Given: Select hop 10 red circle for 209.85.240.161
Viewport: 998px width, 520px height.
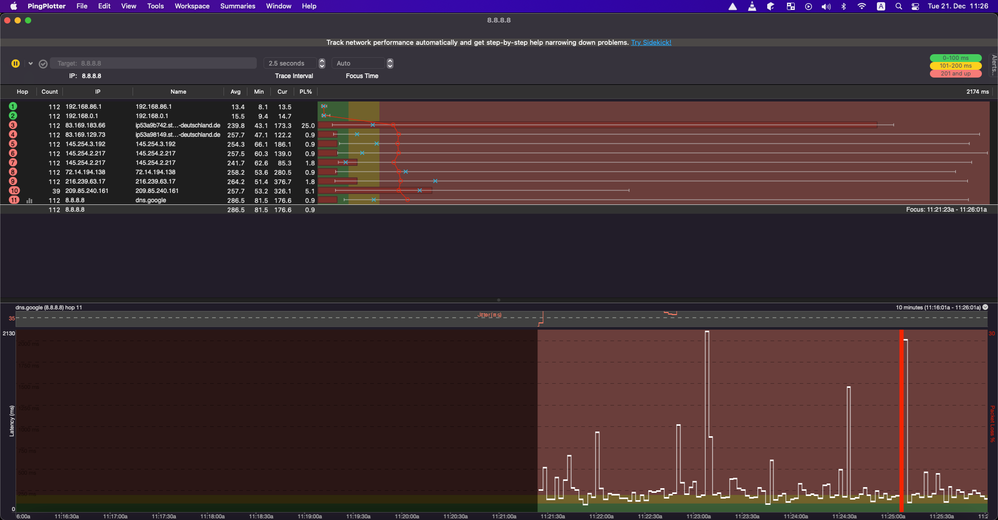Looking at the screenshot, I should 14,190.
